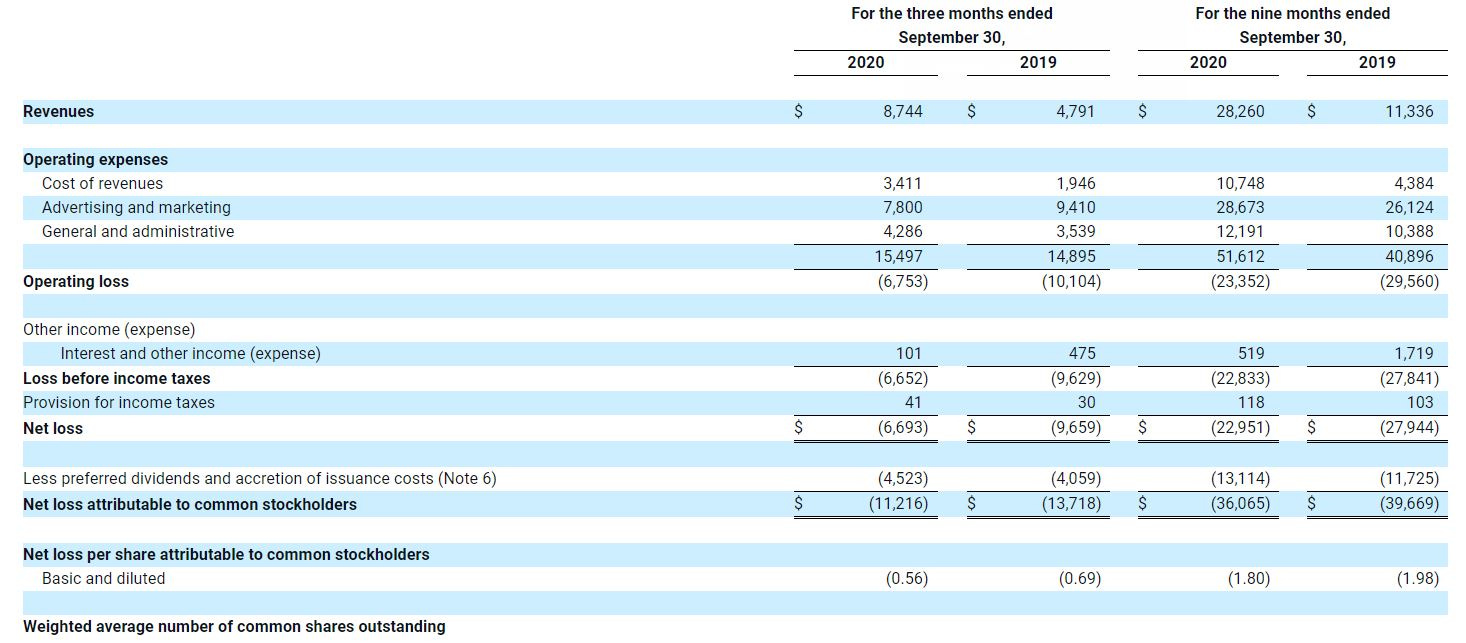This screenshot has width=1466, height=643.
Task: Click cost of revenues value 3,411
Action: [x=903, y=184]
